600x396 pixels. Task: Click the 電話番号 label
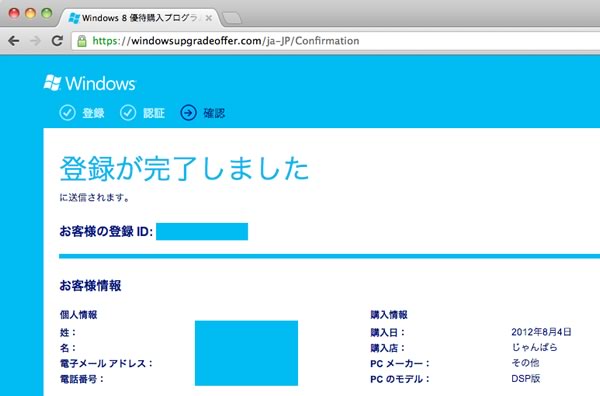coord(82,379)
